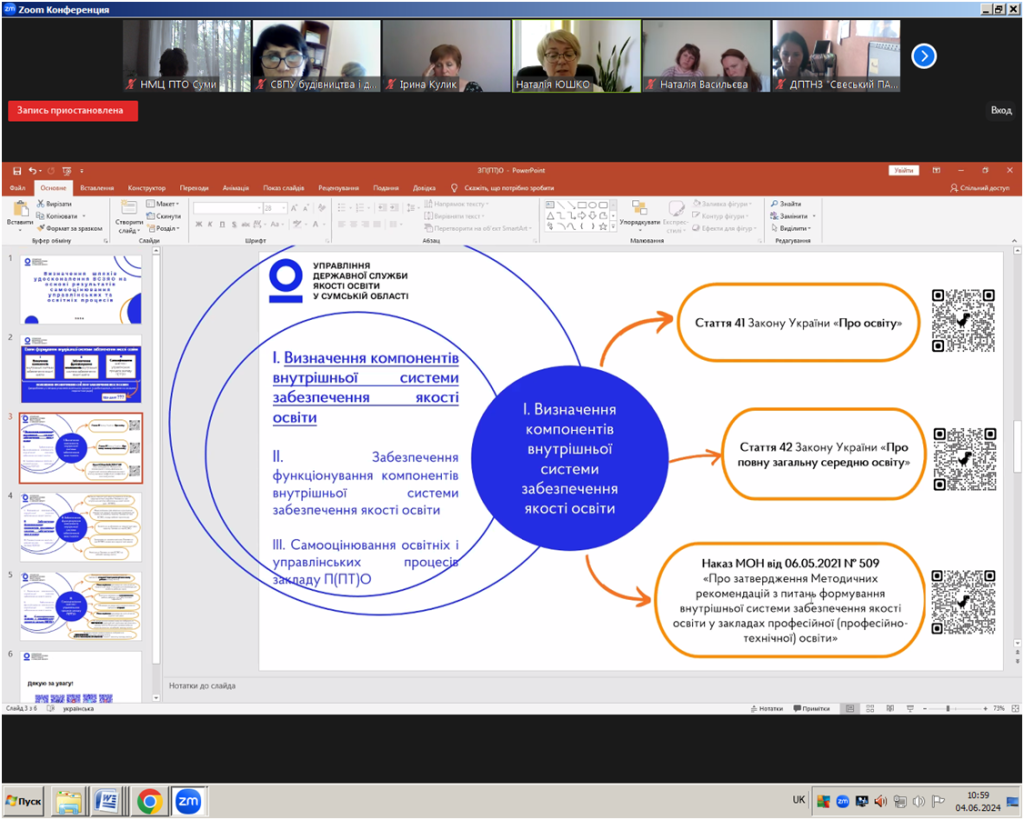Screen dimensions: 1024x820
Task: Click the red Запись приостановлена button
Action: (x=72, y=111)
